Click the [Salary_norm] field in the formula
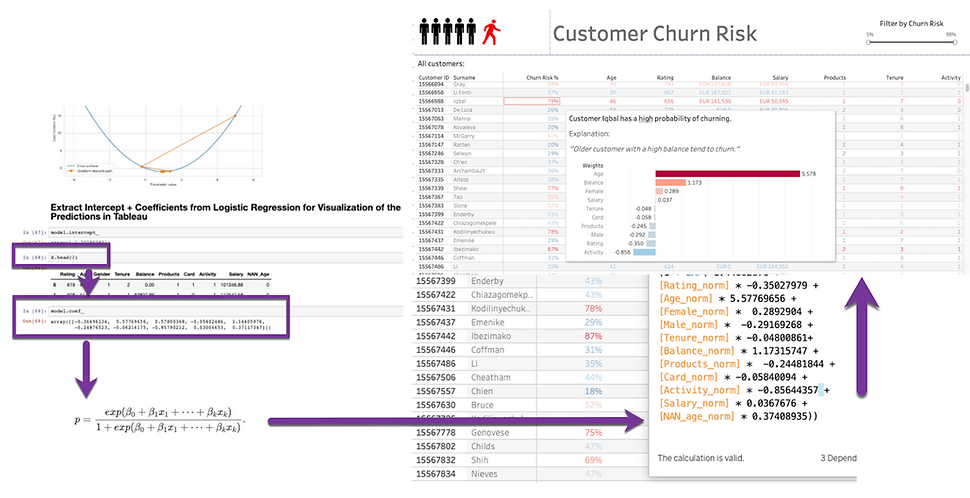 696,403
